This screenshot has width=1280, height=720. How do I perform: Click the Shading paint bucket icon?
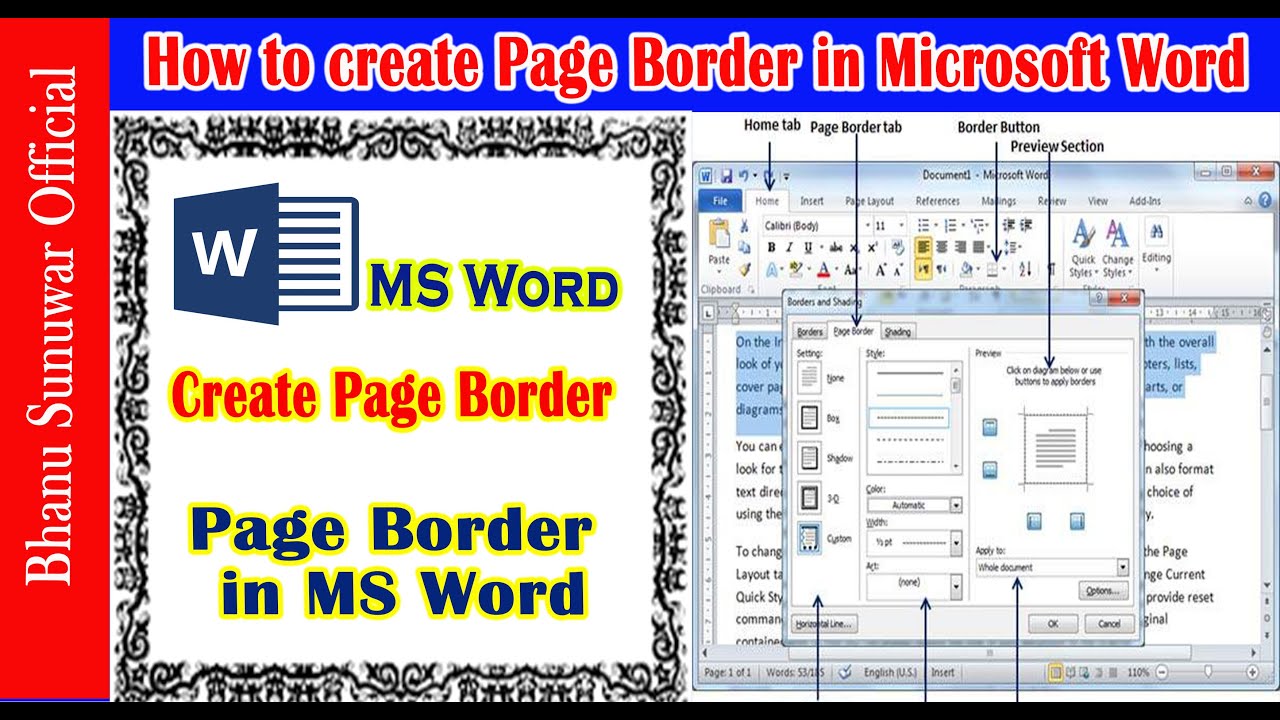(x=966, y=269)
